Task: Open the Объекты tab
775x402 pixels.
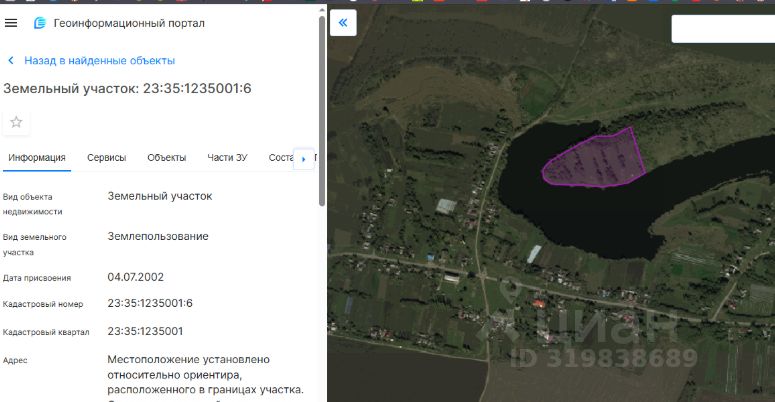Action: tap(167, 158)
